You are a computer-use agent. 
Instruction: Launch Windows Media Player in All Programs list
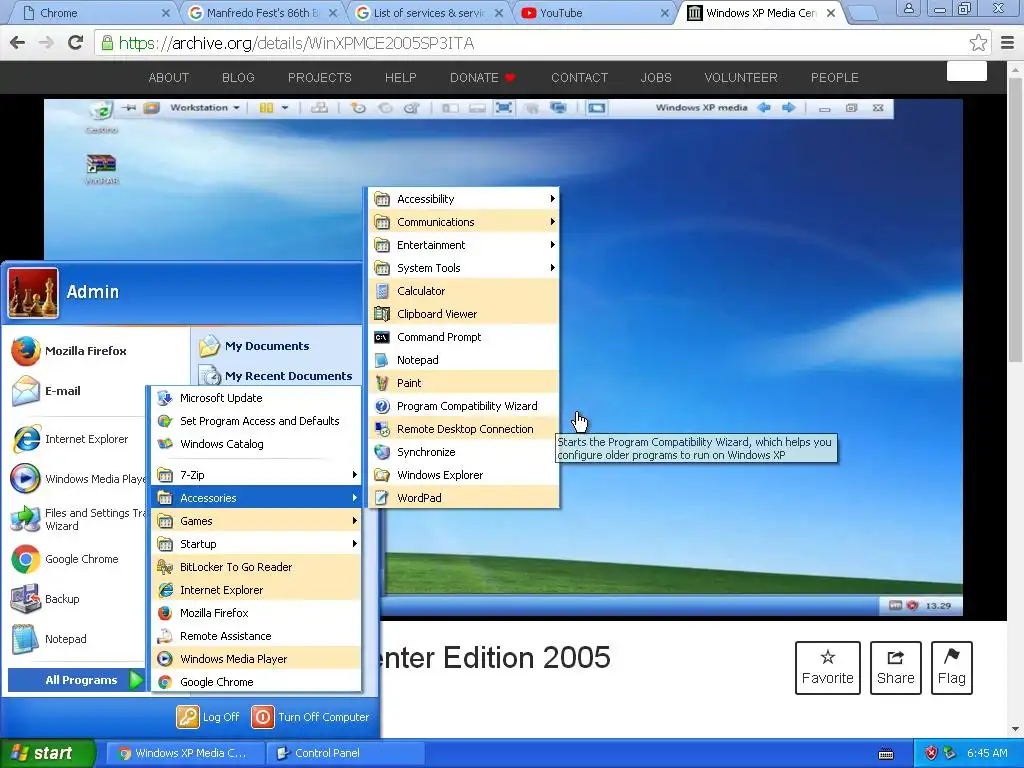pyautogui.click(x=256, y=659)
